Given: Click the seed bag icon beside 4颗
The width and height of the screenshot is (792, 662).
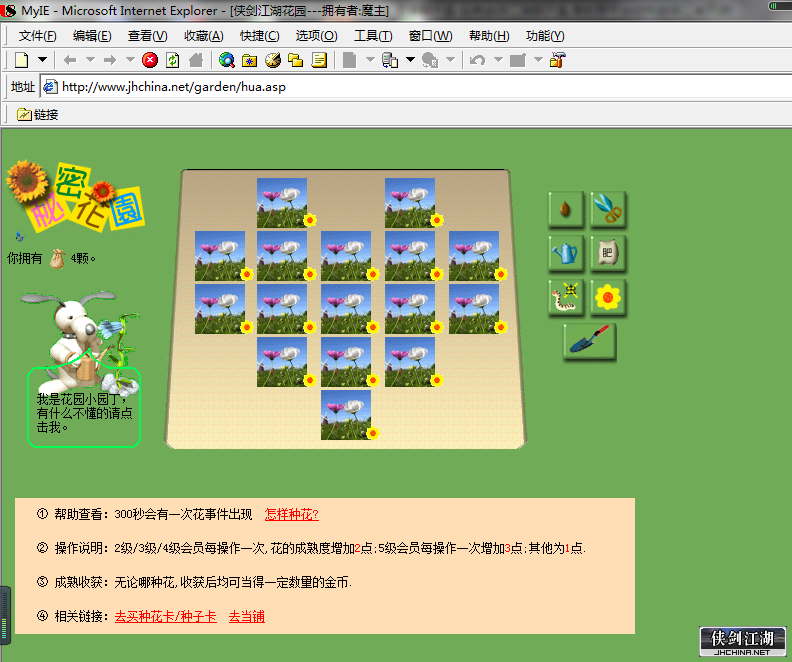Looking at the screenshot, I should click(58, 259).
